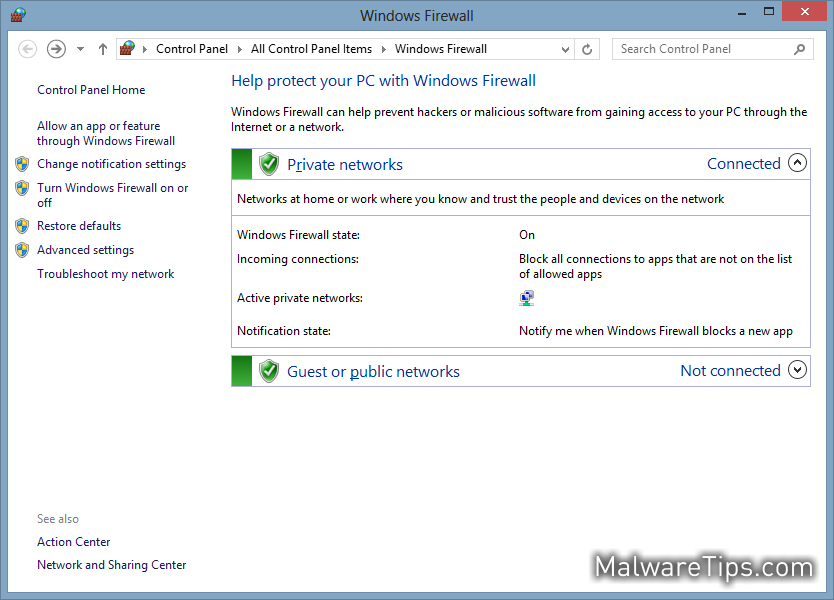Click green shield icon for Private networks
Screen dimensions: 834x600
point(269,164)
